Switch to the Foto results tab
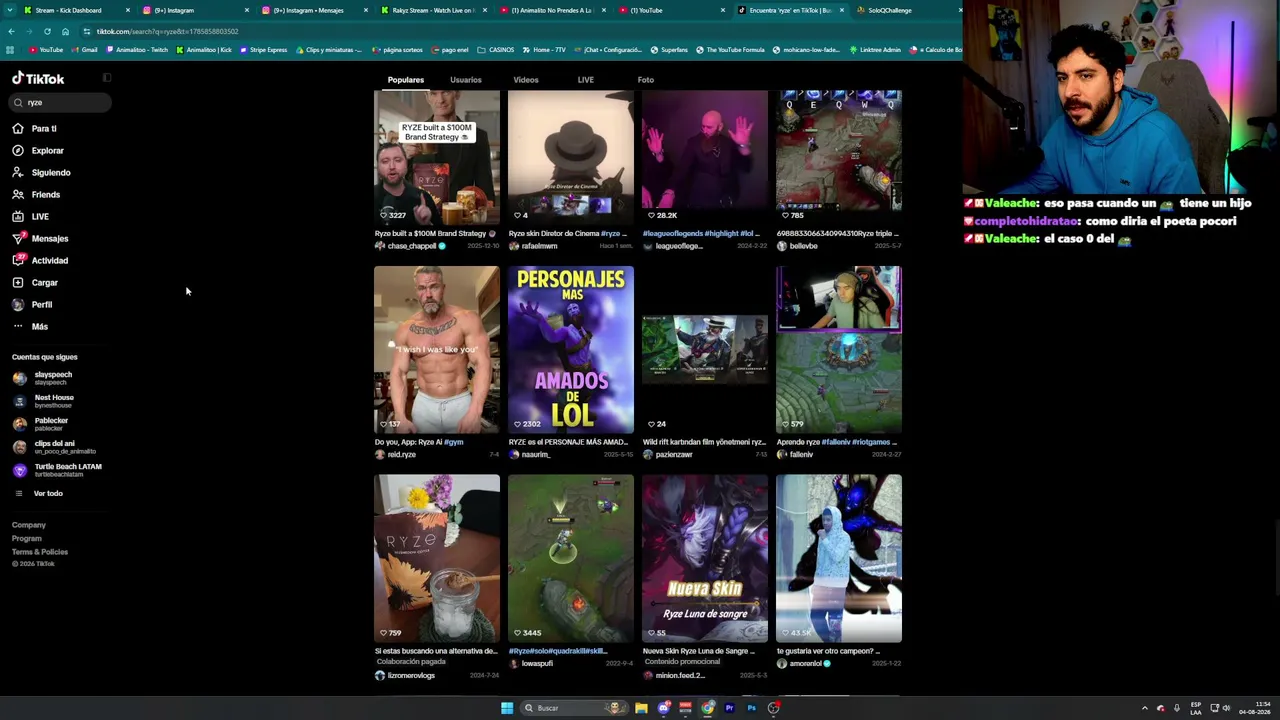The image size is (1280, 720). [646, 80]
